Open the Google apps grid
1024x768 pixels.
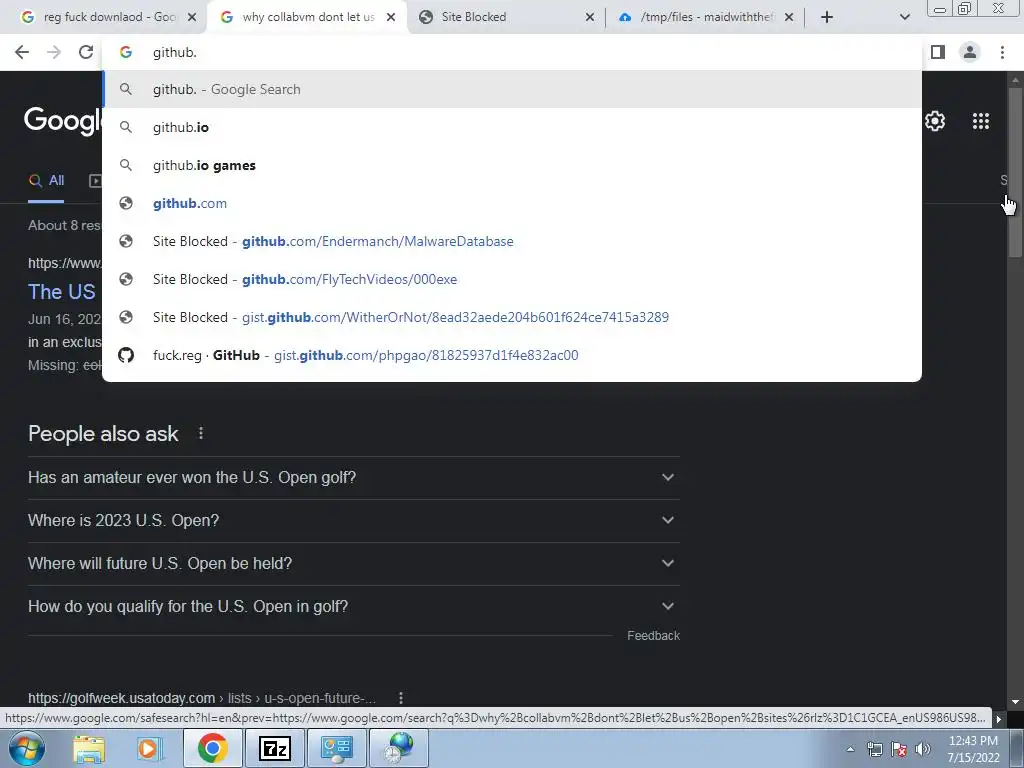pos(980,121)
